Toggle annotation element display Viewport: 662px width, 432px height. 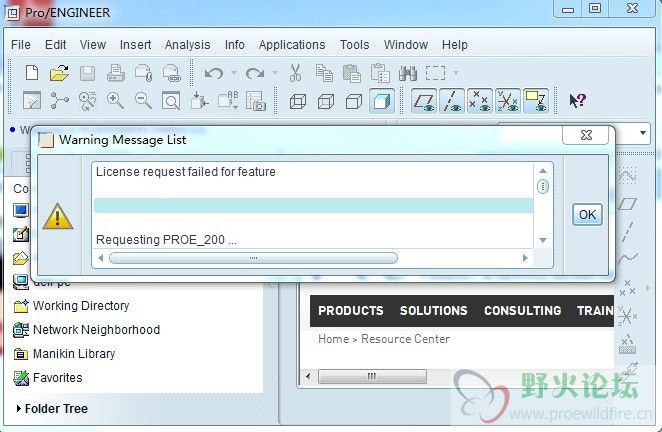point(536,101)
